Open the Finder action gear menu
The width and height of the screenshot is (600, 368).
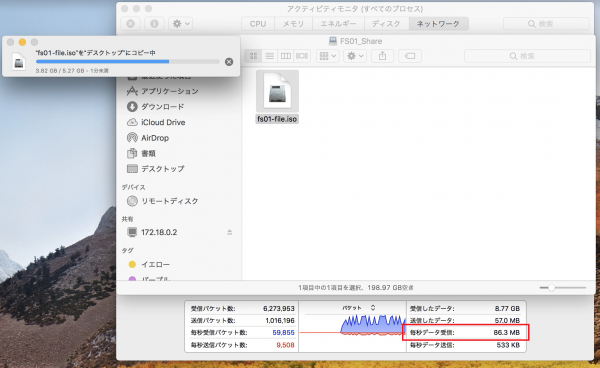(x=355, y=56)
